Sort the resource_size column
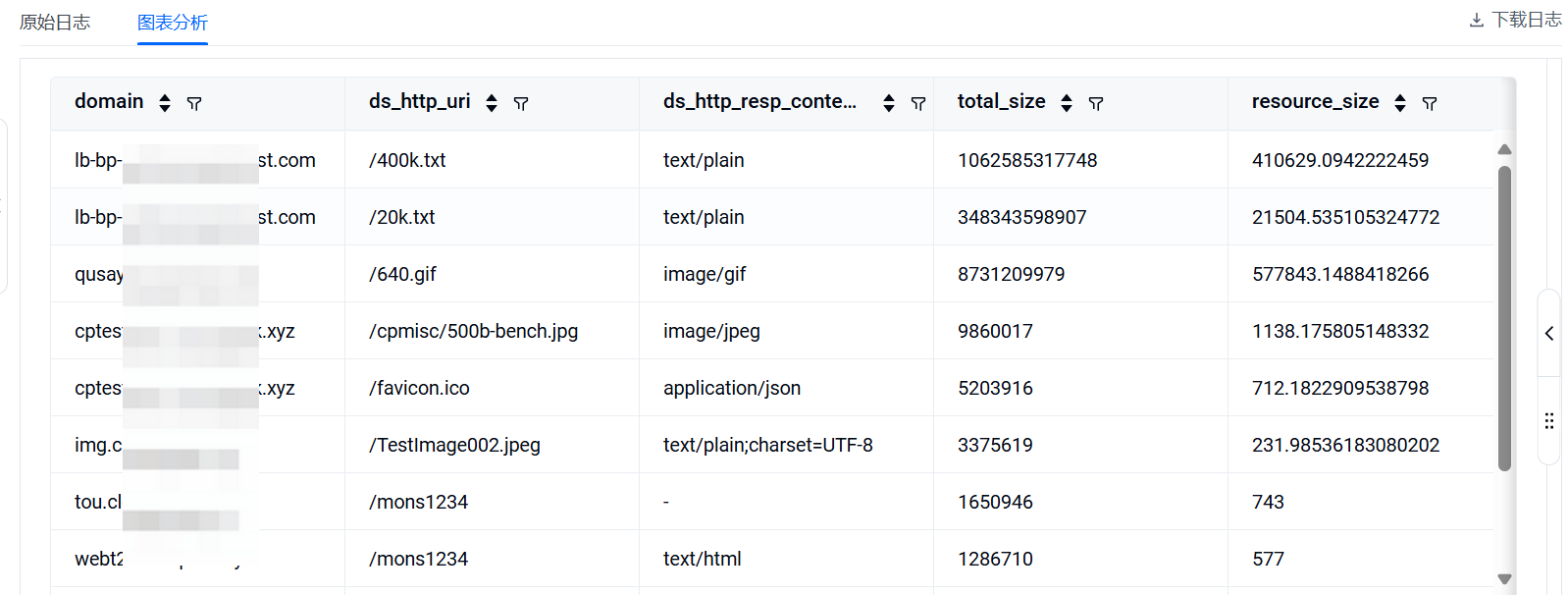Screen dimensions: 1568x595 coord(1400,103)
